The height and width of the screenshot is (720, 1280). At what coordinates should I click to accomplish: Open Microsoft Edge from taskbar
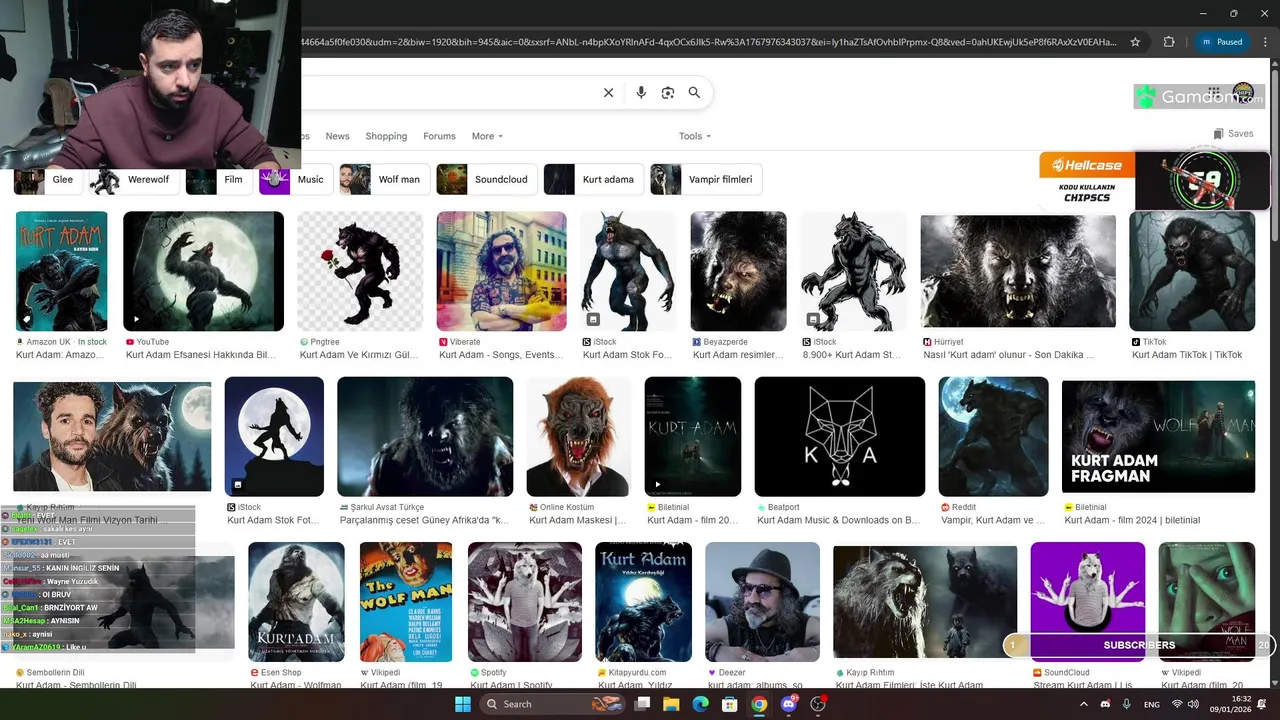701,704
